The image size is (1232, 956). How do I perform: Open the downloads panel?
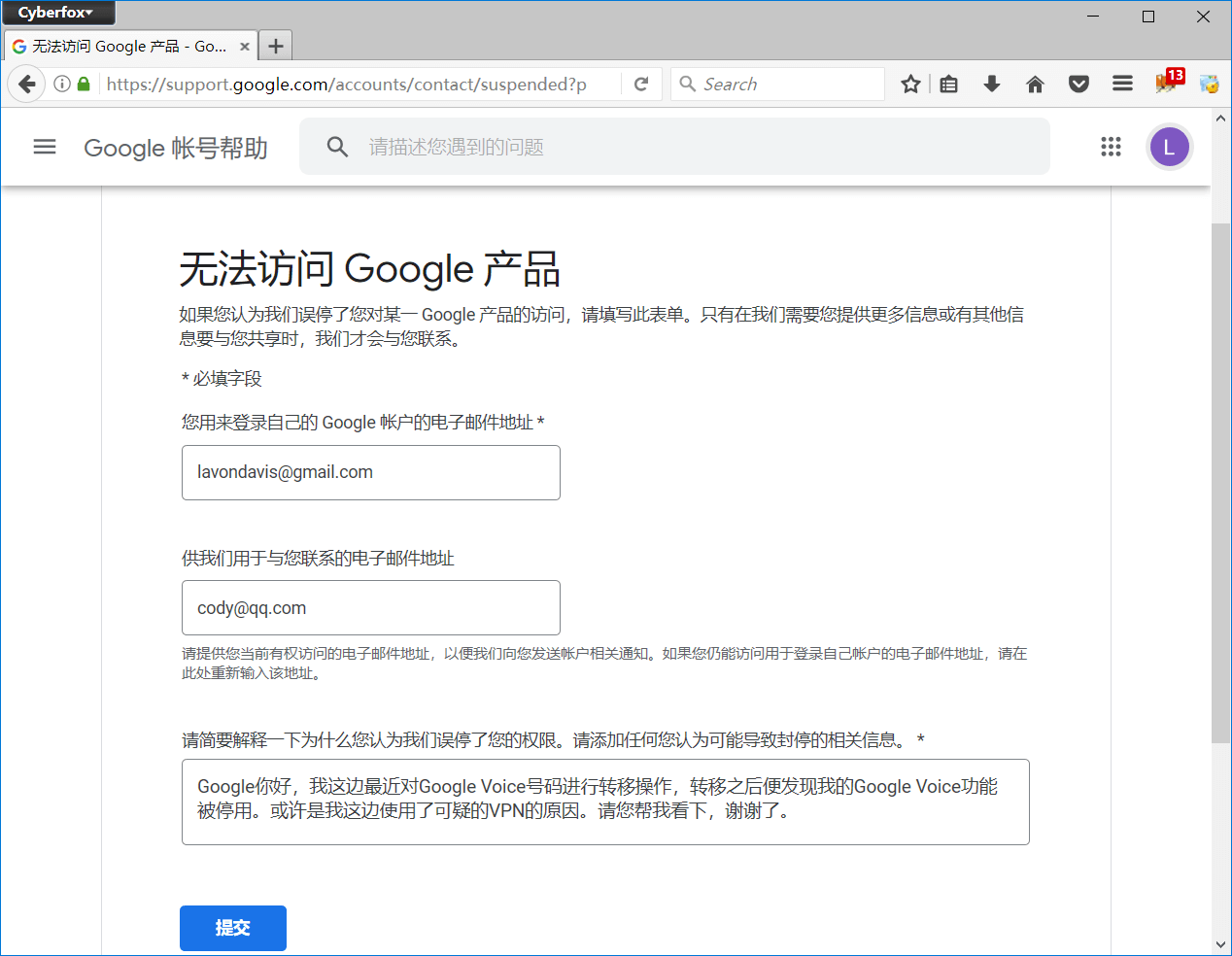992,85
